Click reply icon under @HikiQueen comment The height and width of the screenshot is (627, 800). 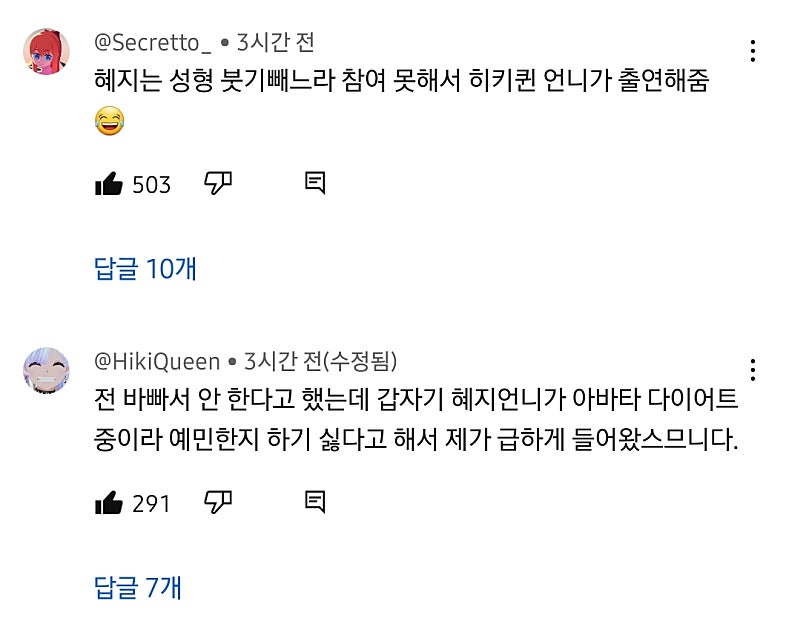click(x=314, y=502)
